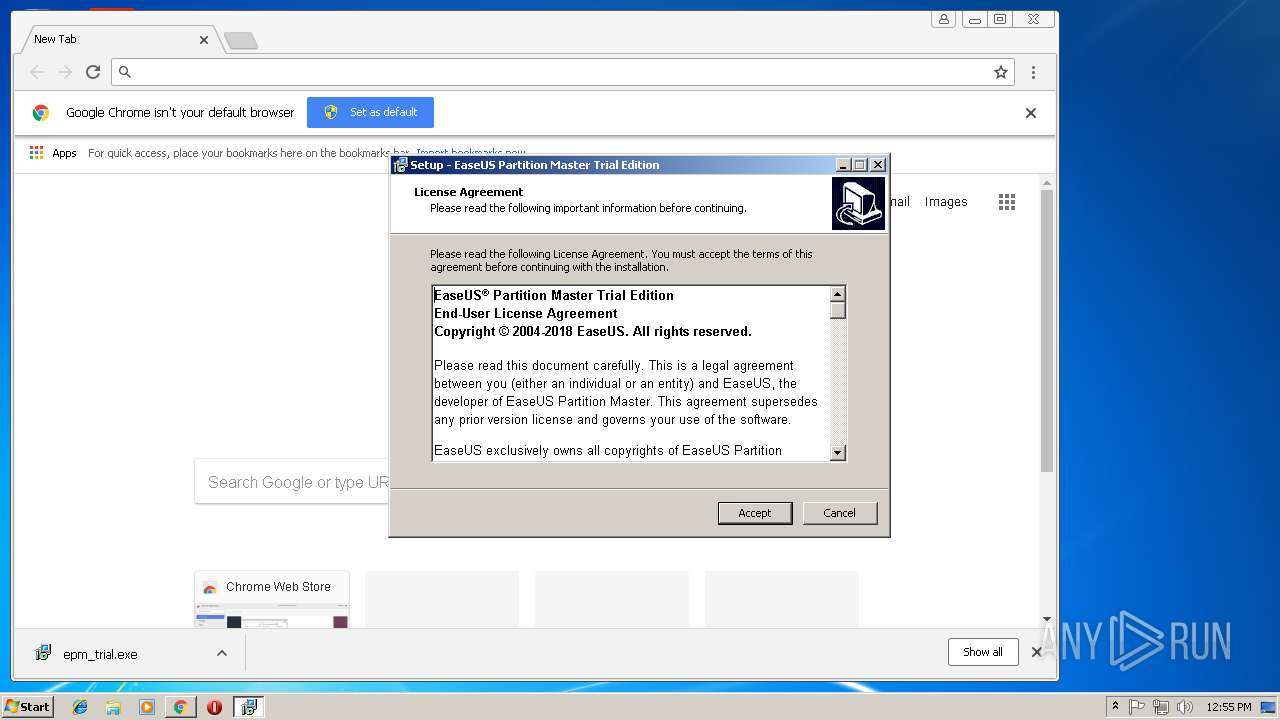Open Windows Media Player from taskbar

[147, 707]
